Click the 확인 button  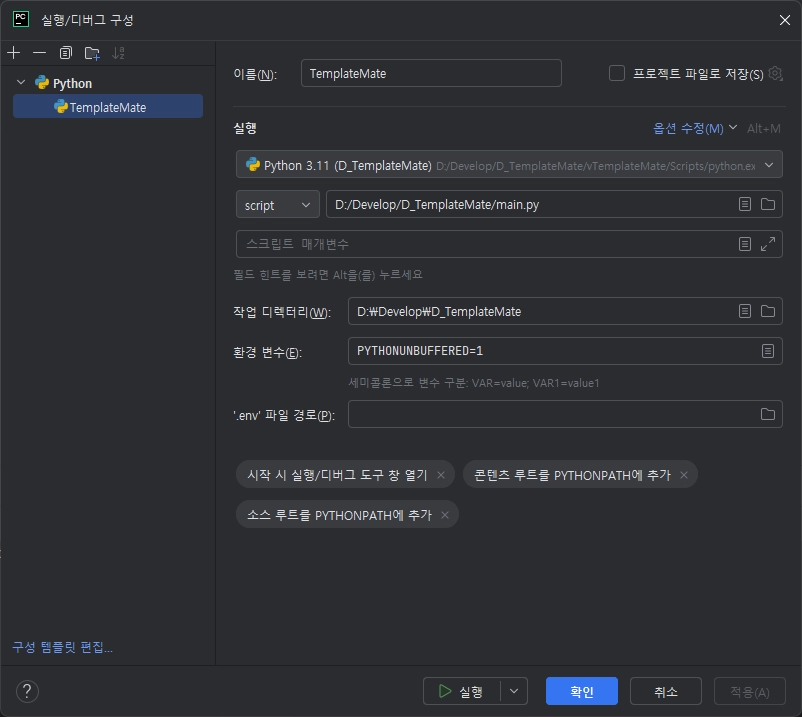[x=581, y=691]
